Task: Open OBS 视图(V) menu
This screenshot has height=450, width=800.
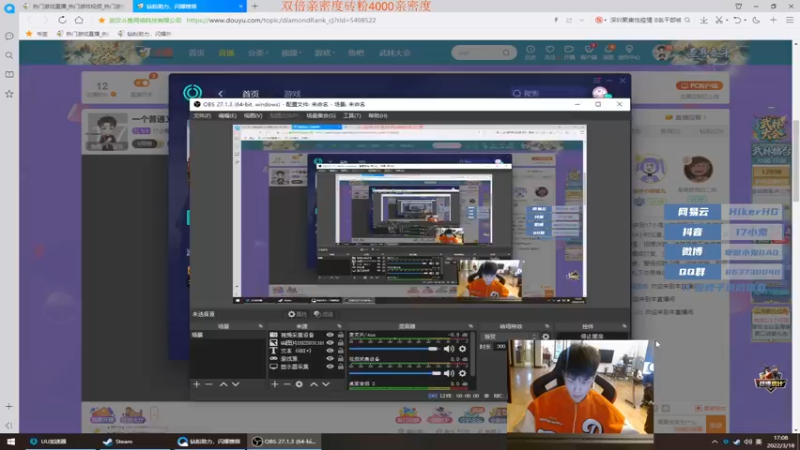Action: [253, 116]
